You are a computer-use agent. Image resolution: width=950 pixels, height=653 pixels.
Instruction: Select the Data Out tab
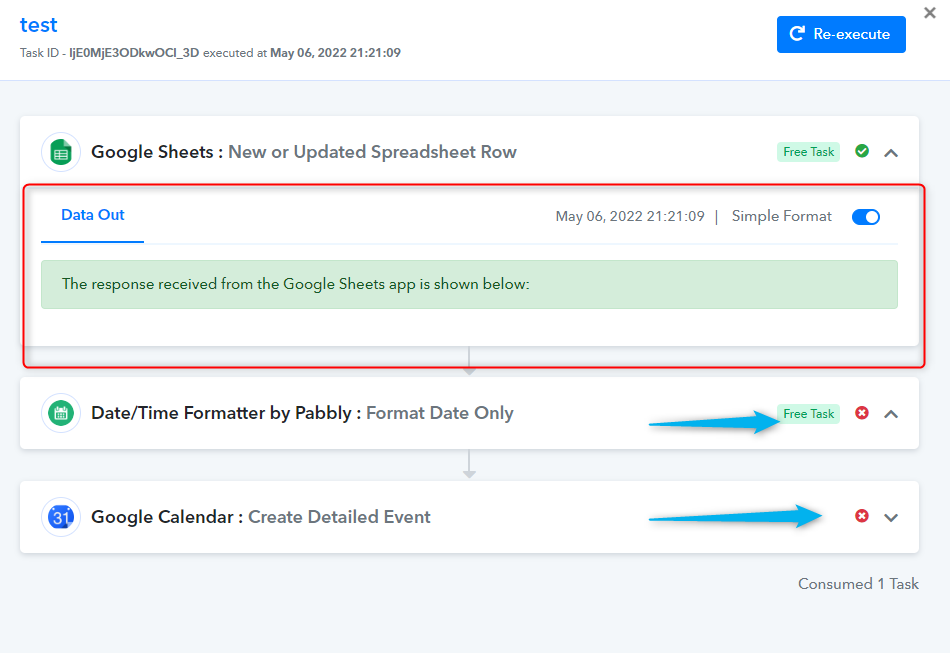[93, 216]
